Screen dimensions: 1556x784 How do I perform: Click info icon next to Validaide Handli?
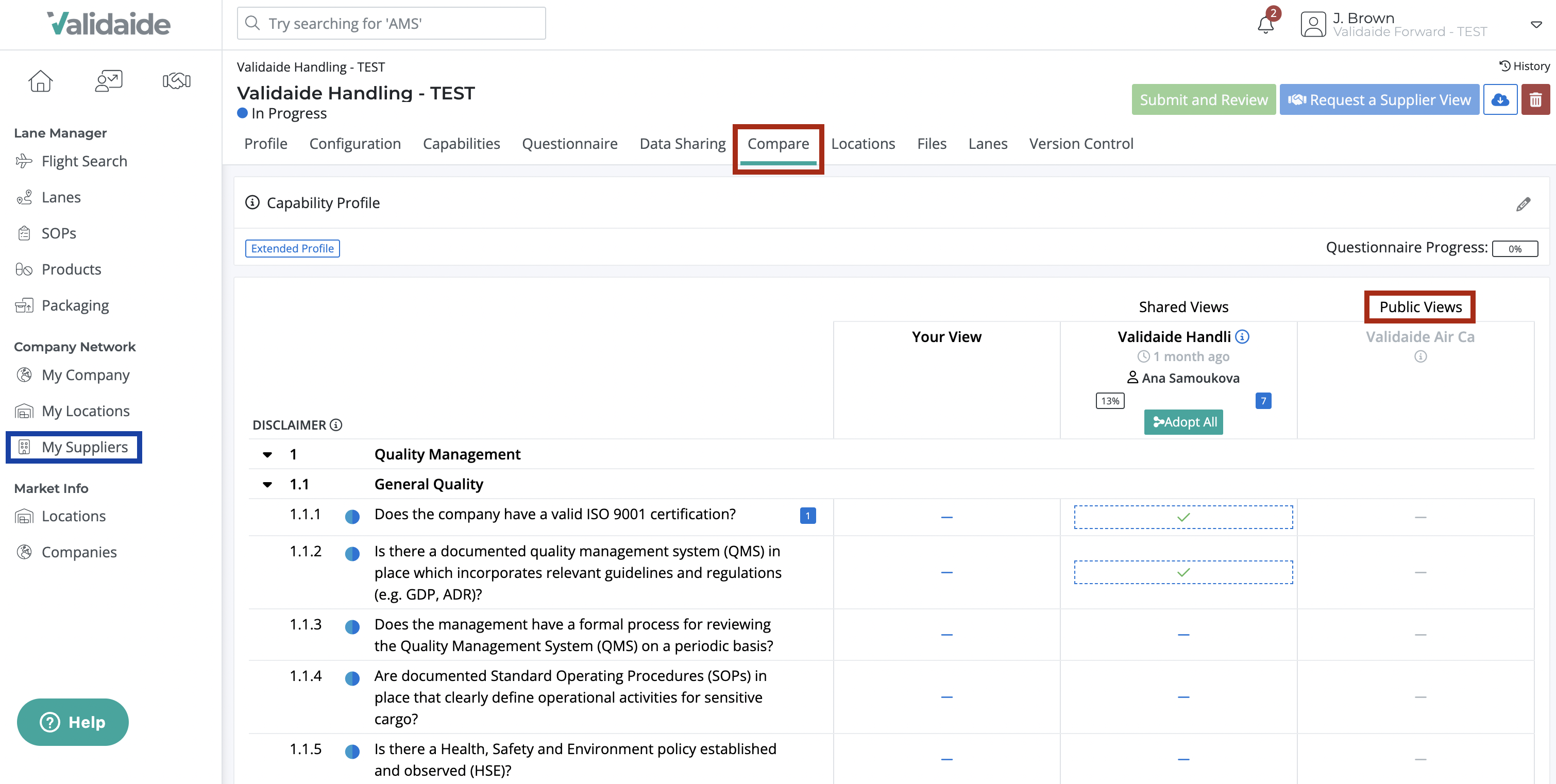tap(1242, 336)
